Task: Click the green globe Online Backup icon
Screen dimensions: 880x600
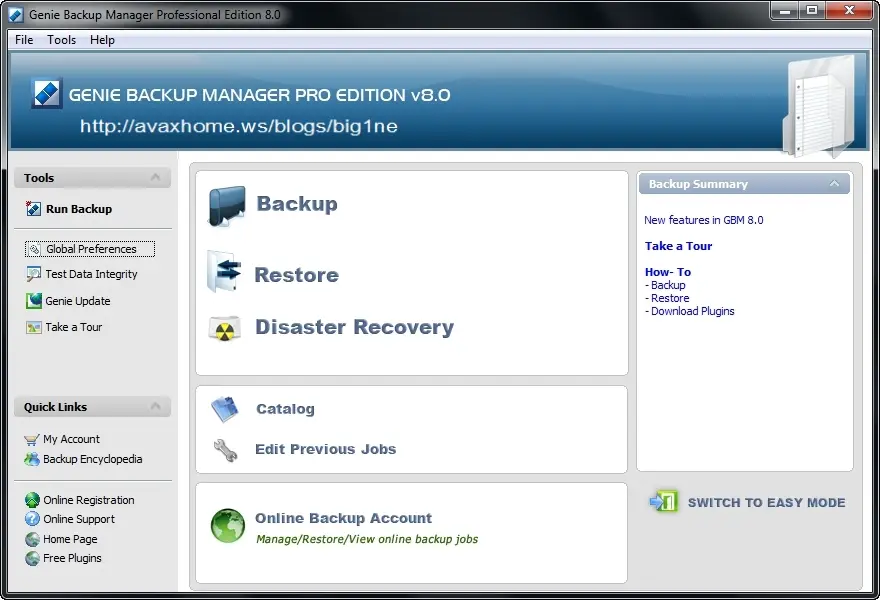Action: pyautogui.click(x=228, y=526)
